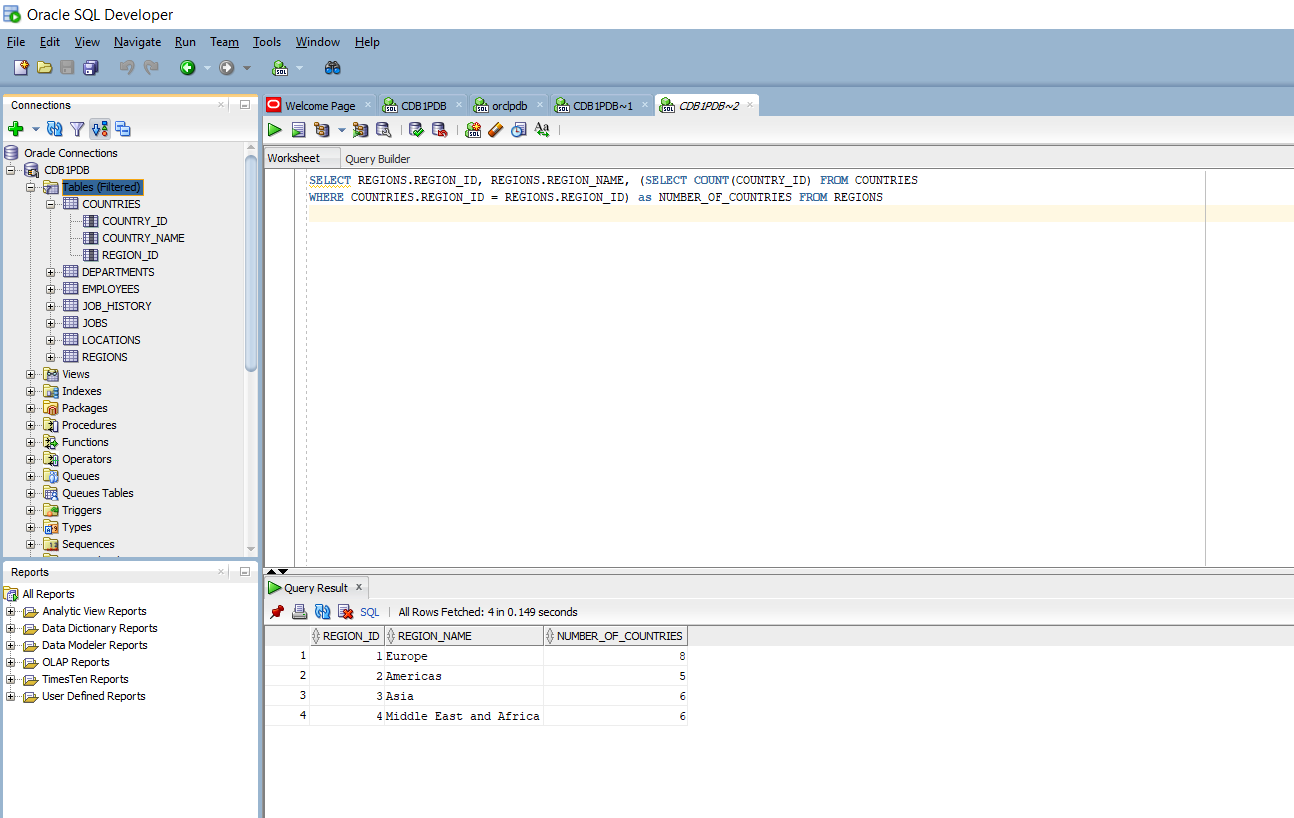The height and width of the screenshot is (818, 1294).
Task: Click the green Back navigation arrow
Action: [187, 67]
